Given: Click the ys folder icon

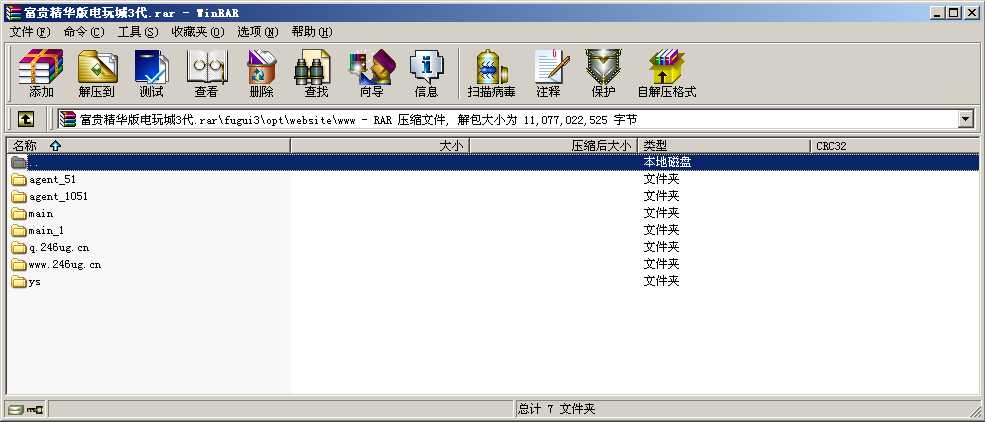Looking at the screenshot, I should pos(19,281).
